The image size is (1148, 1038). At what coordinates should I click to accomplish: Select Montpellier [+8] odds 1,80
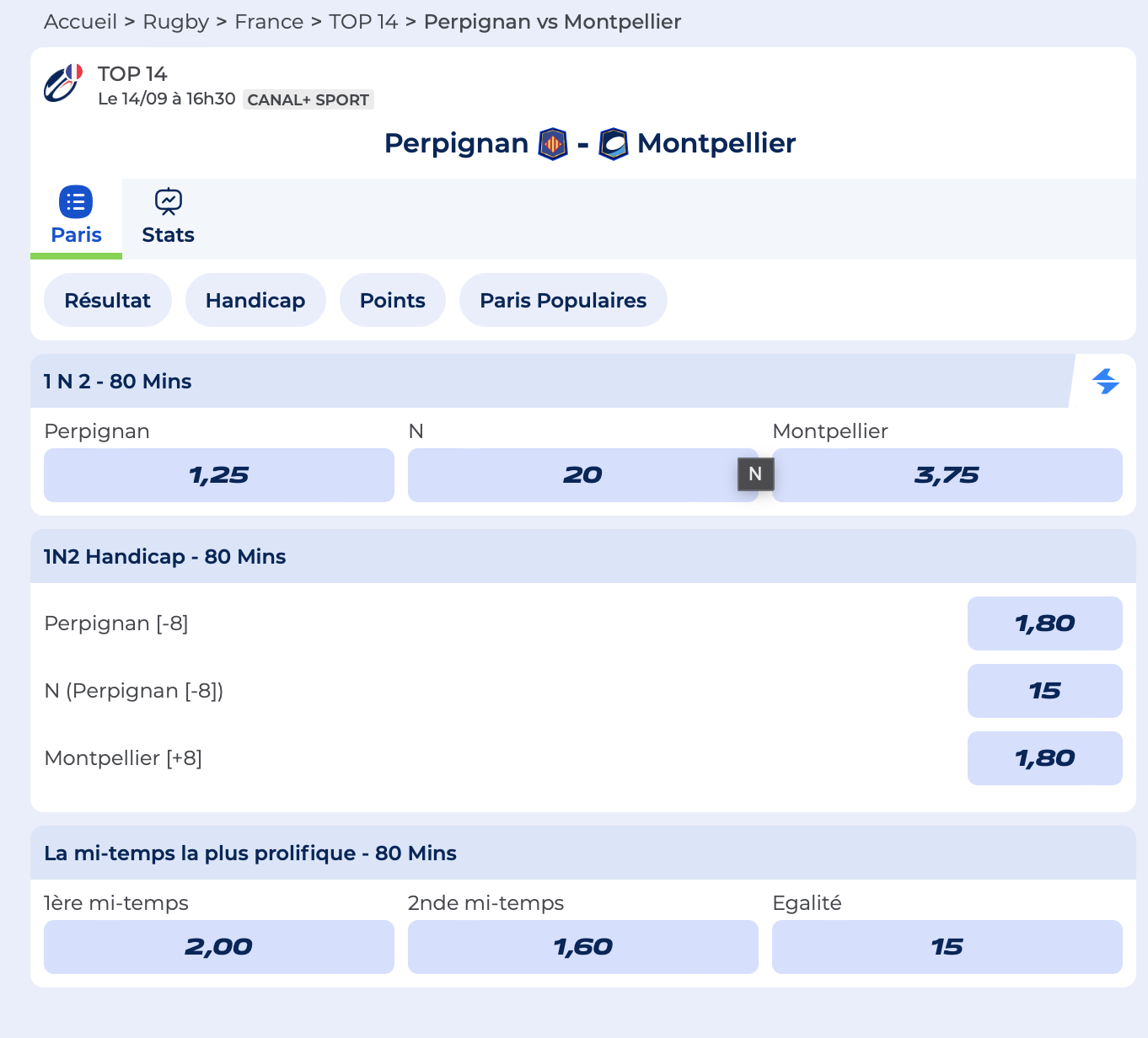pyautogui.click(x=1044, y=758)
